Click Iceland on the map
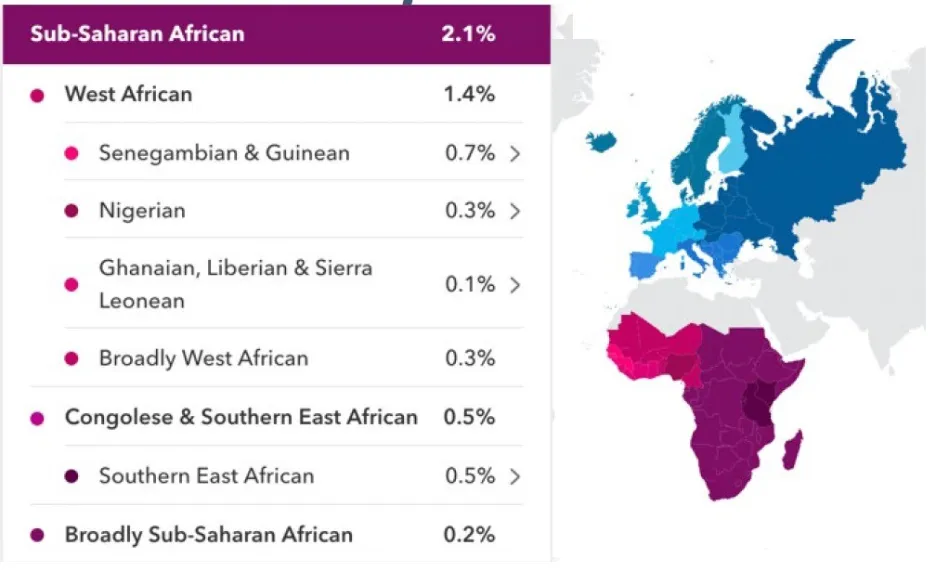Image resolution: width=936 pixels, height=570 pixels. point(602,142)
